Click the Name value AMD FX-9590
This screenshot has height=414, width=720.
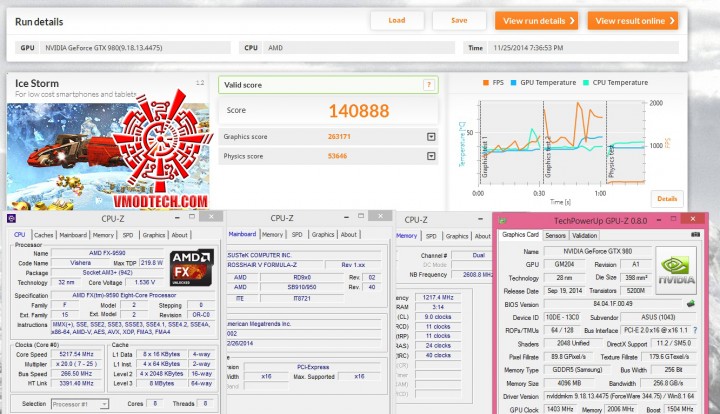[107, 253]
